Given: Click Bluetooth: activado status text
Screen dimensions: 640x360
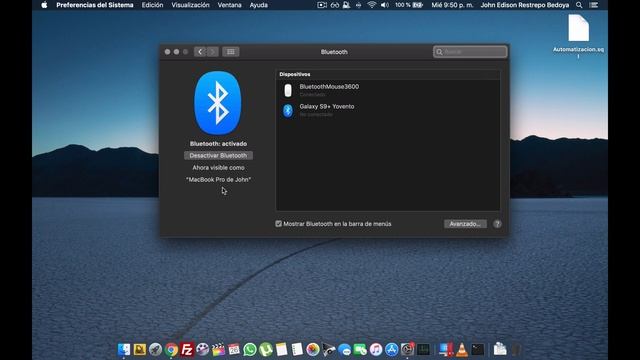Looking at the screenshot, I should tap(218, 144).
